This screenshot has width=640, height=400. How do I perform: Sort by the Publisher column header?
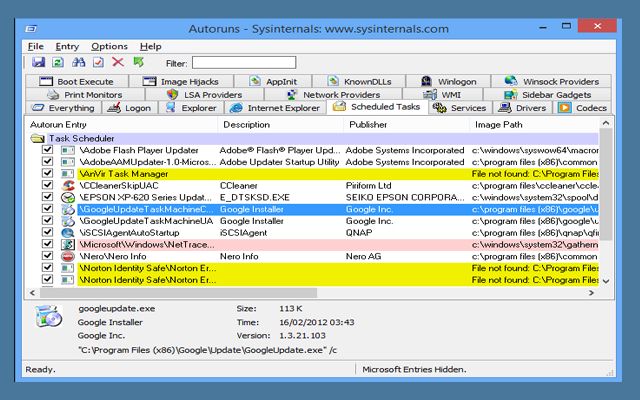407,124
